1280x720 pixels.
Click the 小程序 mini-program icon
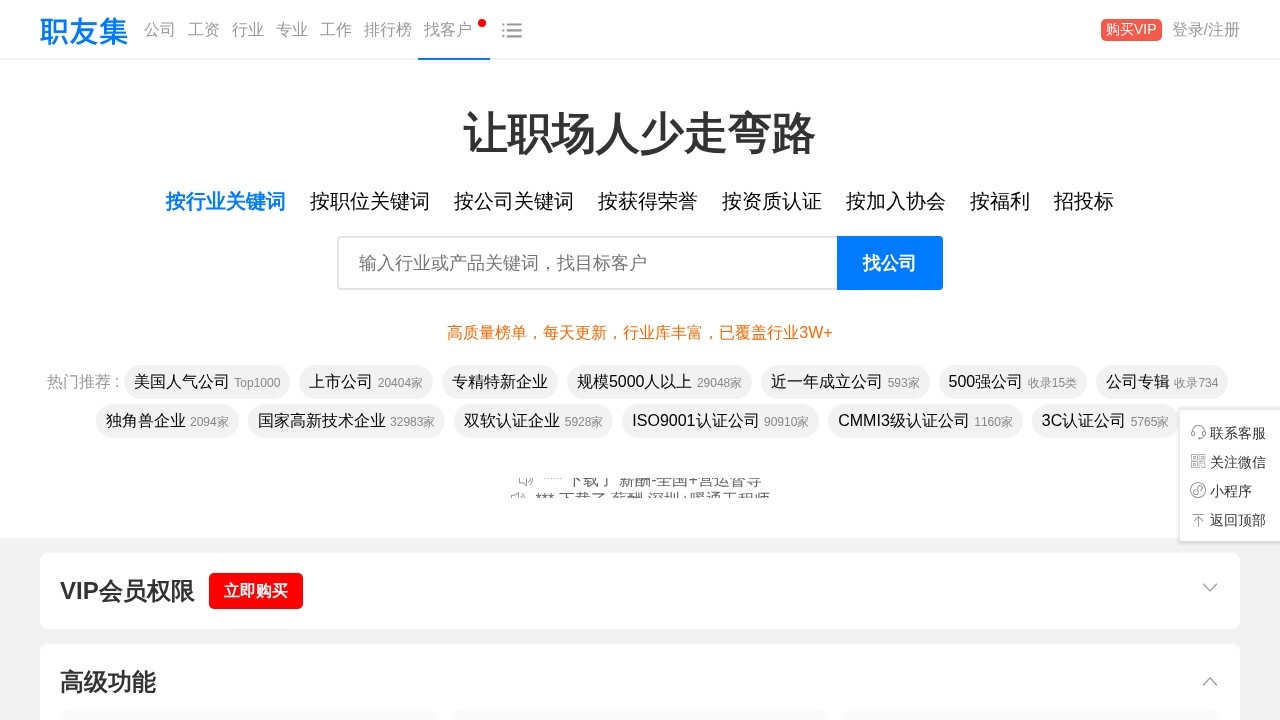(x=1197, y=490)
